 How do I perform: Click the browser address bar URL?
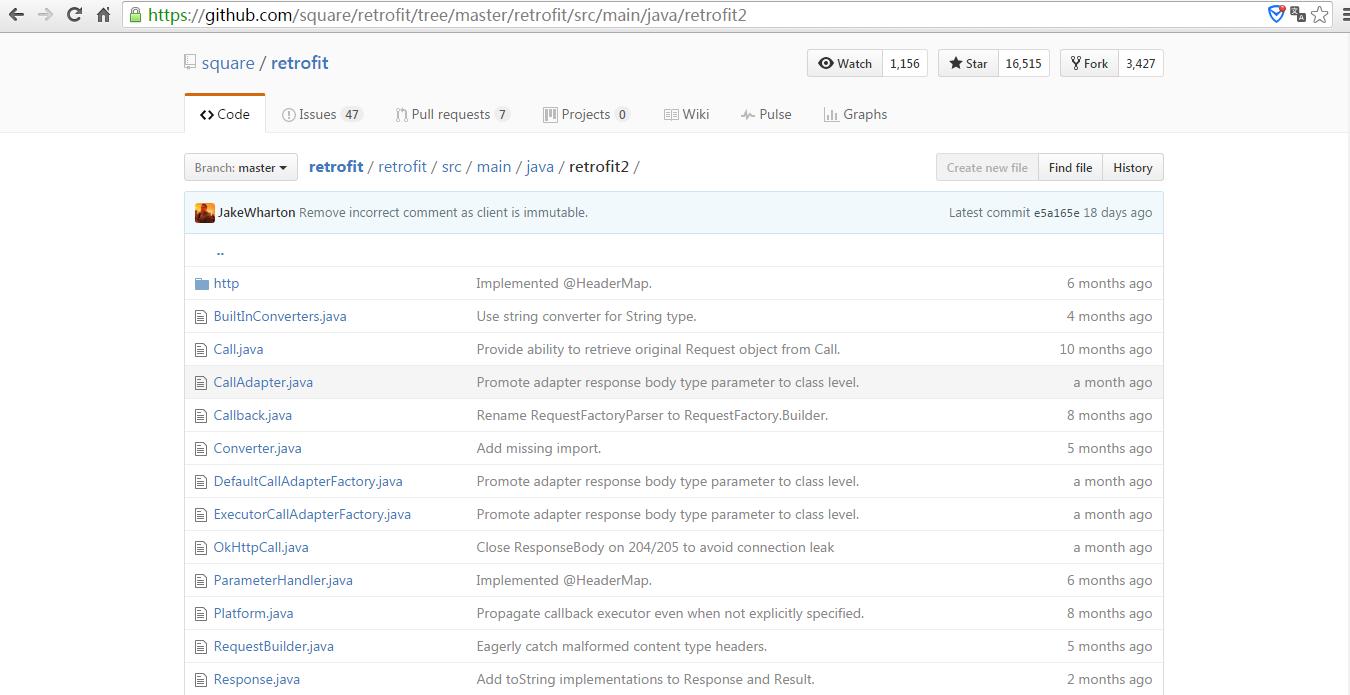[x=447, y=15]
